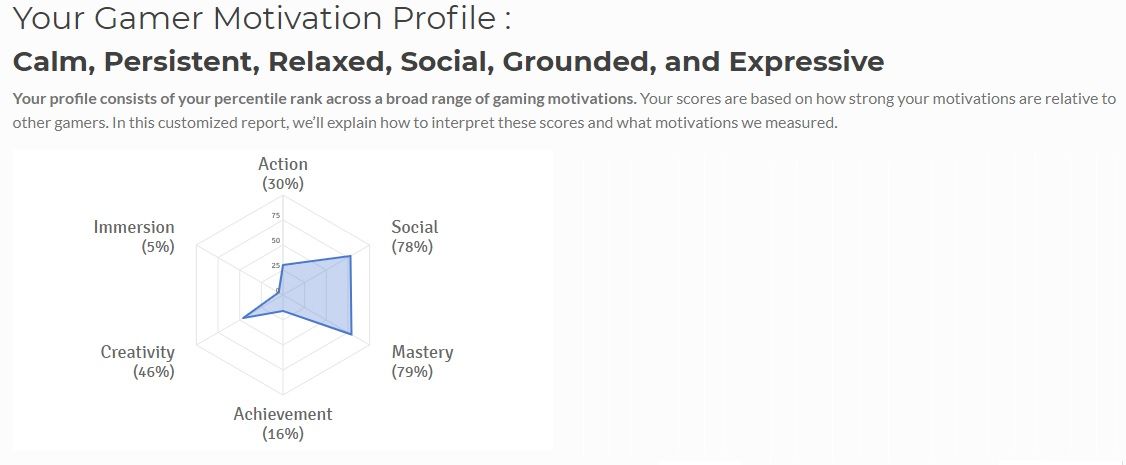Click the word 'Expressive' in the heading

(806, 62)
